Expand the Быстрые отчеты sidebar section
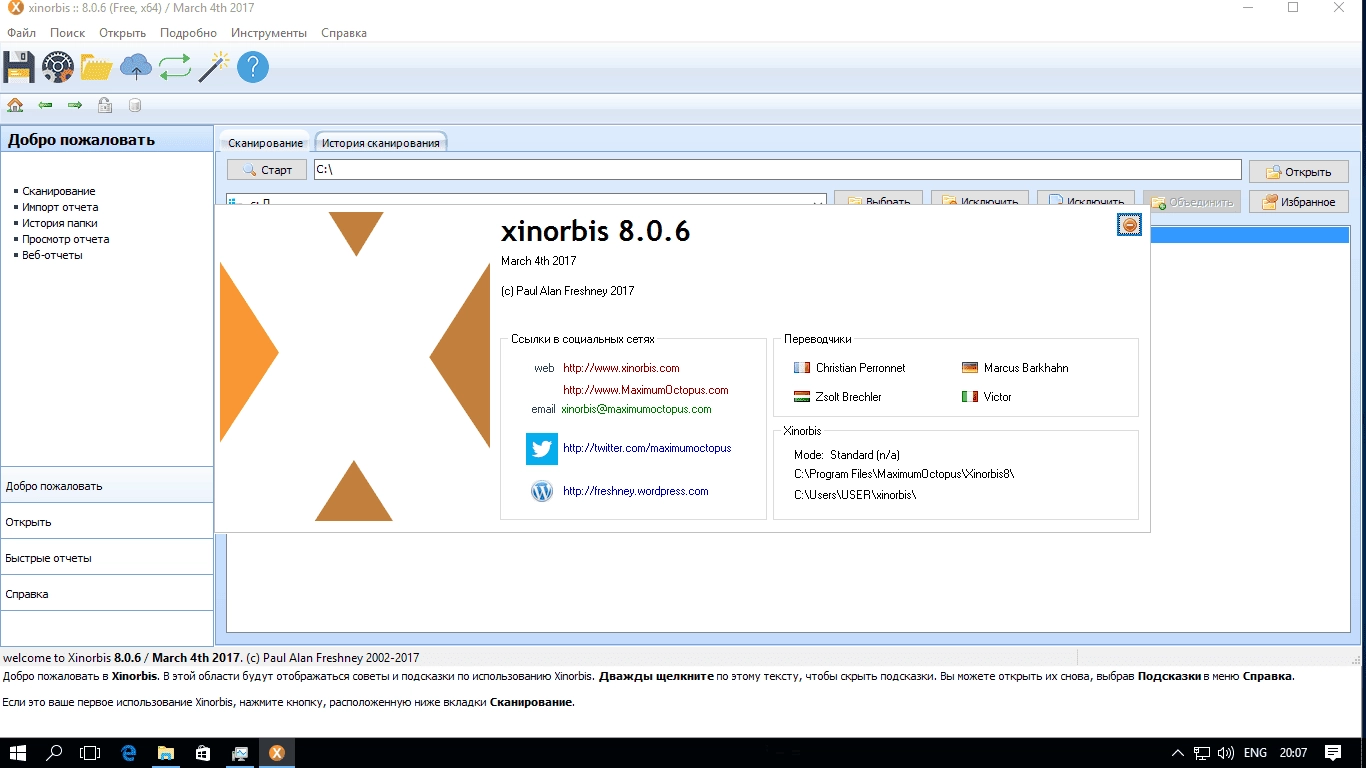The height and width of the screenshot is (768, 1366). (x=107, y=557)
